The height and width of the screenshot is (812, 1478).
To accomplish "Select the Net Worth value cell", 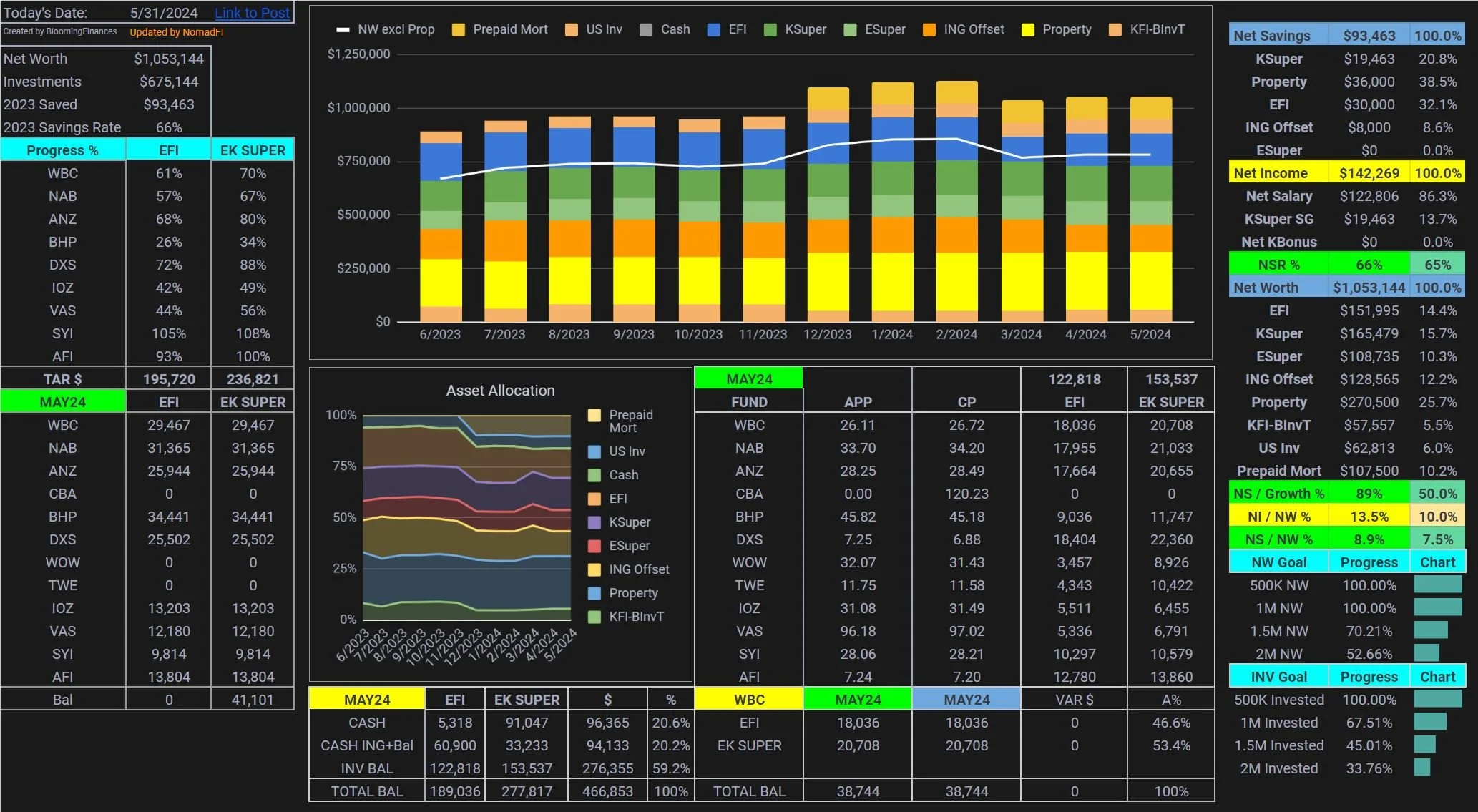I will [x=168, y=59].
